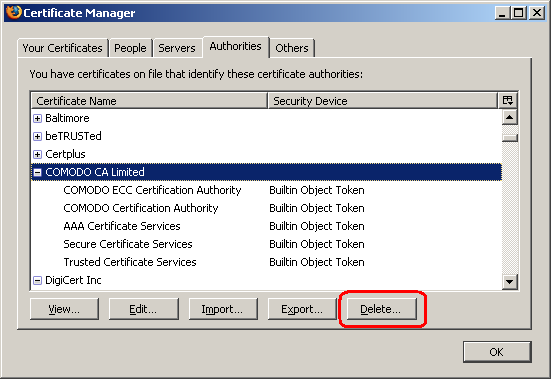Viewport: 551px width, 379px height.
Task: Sort by Certificate Name column header
Action: [149, 101]
